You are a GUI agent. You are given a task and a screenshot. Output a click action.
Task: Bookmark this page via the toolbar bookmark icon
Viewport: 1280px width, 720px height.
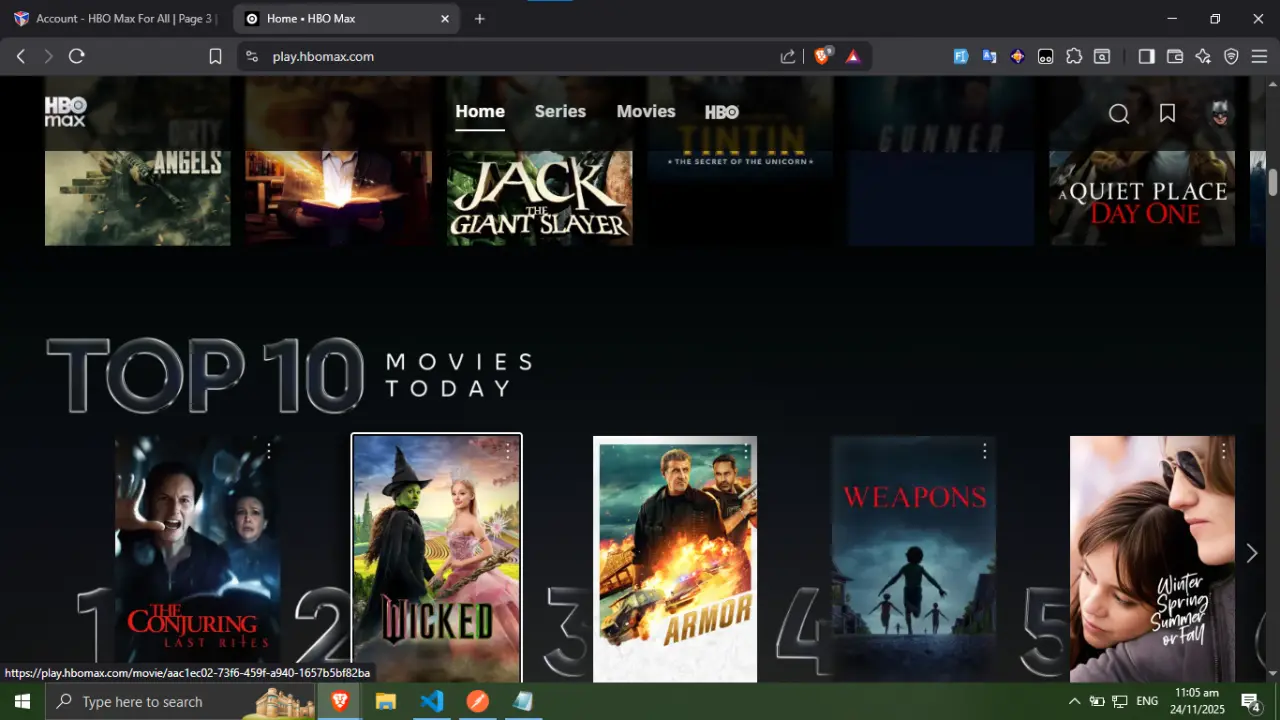(215, 57)
